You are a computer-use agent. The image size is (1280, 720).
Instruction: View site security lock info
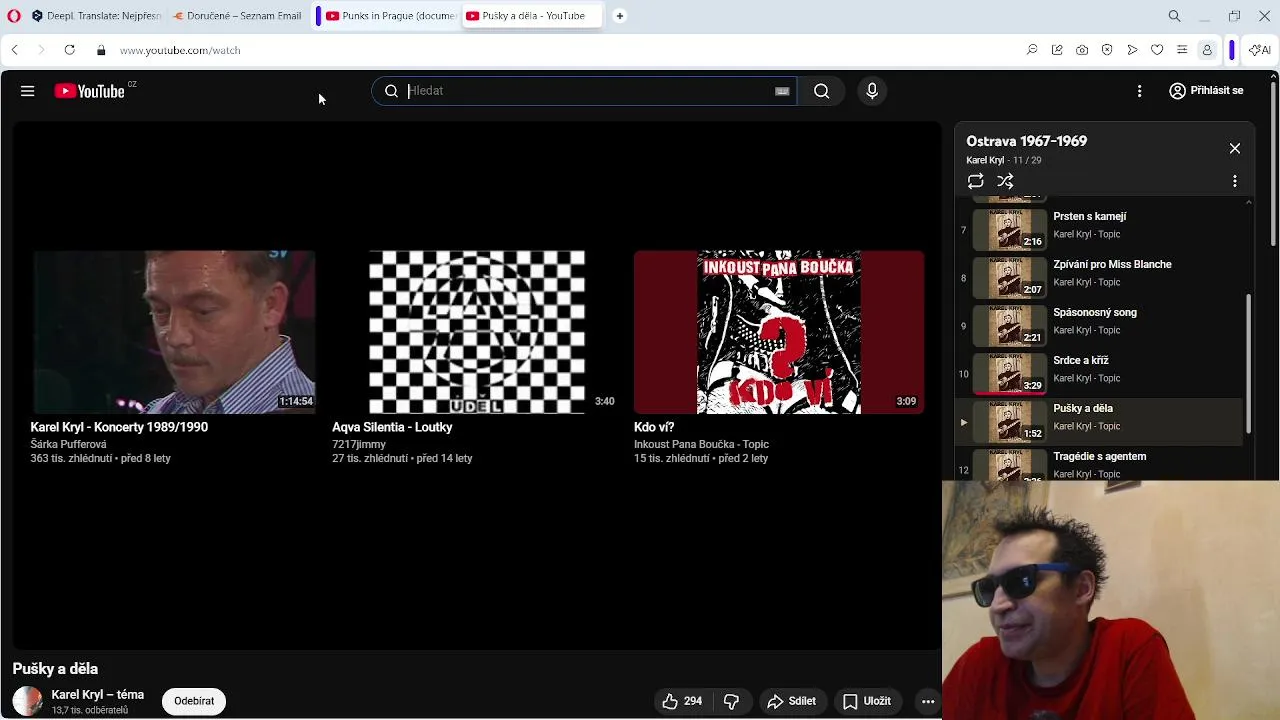[101, 50]
